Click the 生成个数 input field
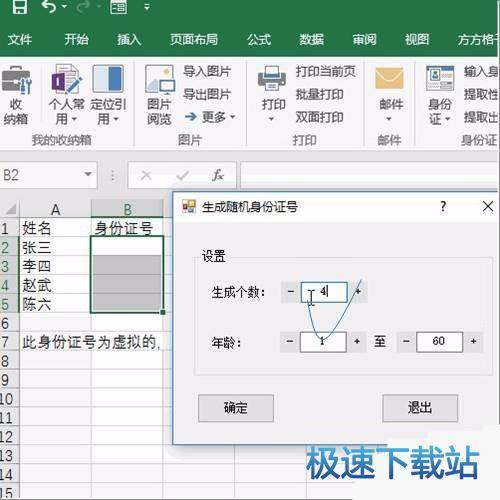The height and width of the screenshot is (500, 500). (x=324, y=292)
